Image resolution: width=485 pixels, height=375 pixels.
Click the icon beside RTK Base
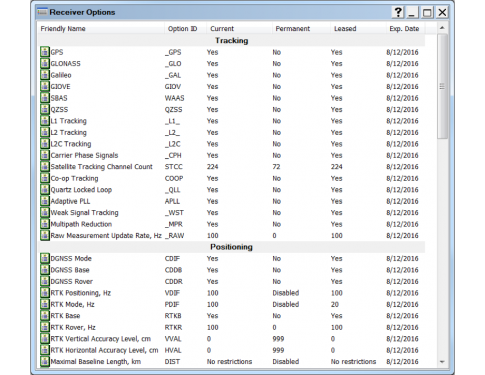click(45, 316)
